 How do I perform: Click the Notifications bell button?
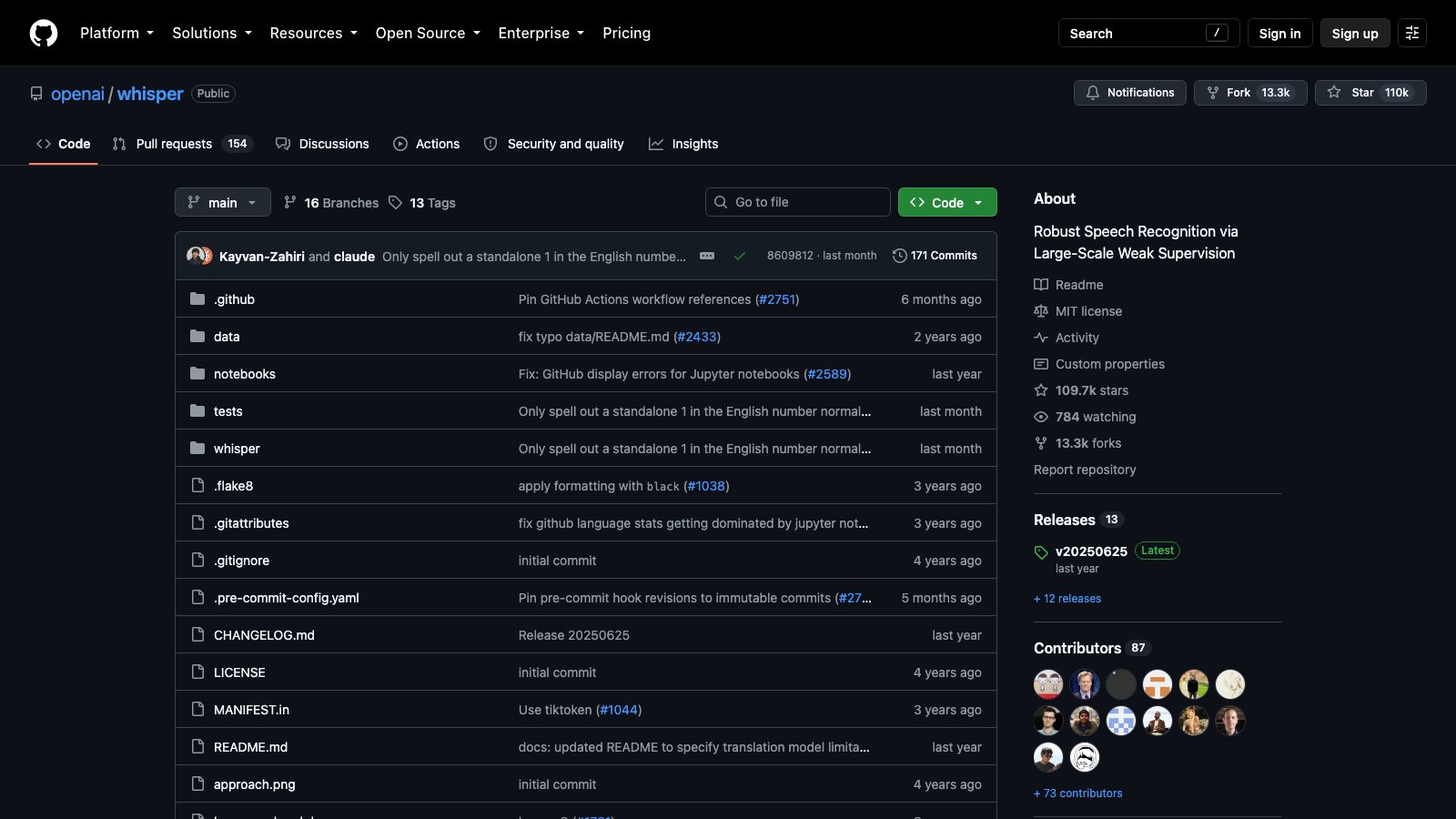point(1130,93)
